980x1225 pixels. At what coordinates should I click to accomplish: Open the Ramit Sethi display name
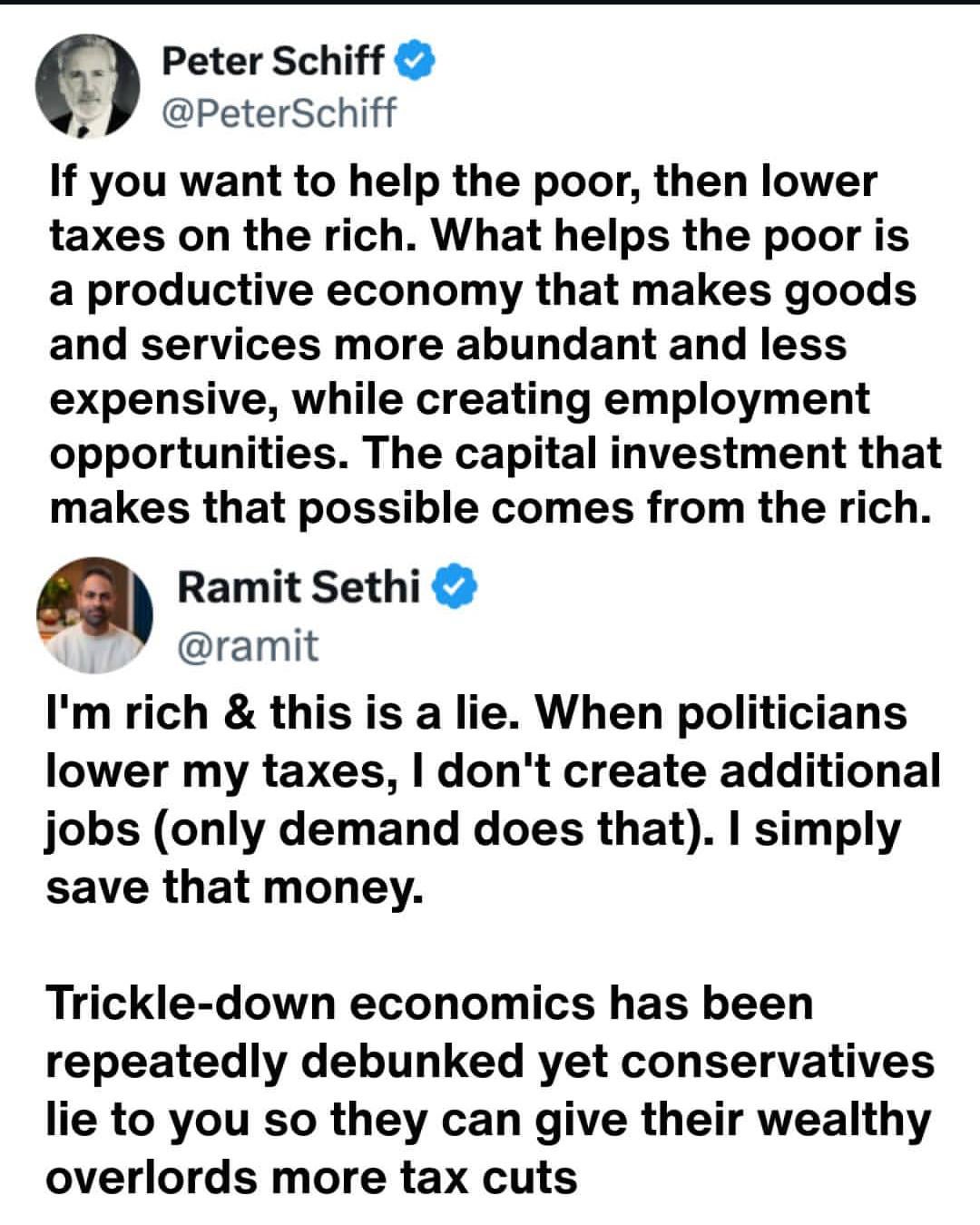[299, 587]
